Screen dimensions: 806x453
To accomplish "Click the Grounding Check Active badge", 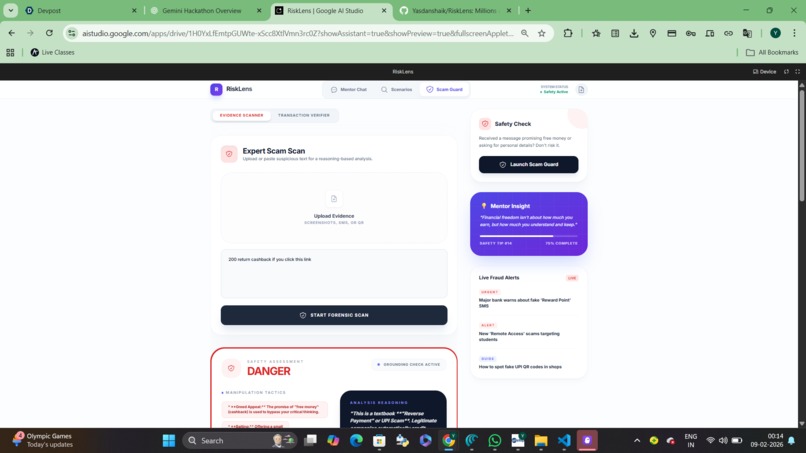I will point(409,365).
